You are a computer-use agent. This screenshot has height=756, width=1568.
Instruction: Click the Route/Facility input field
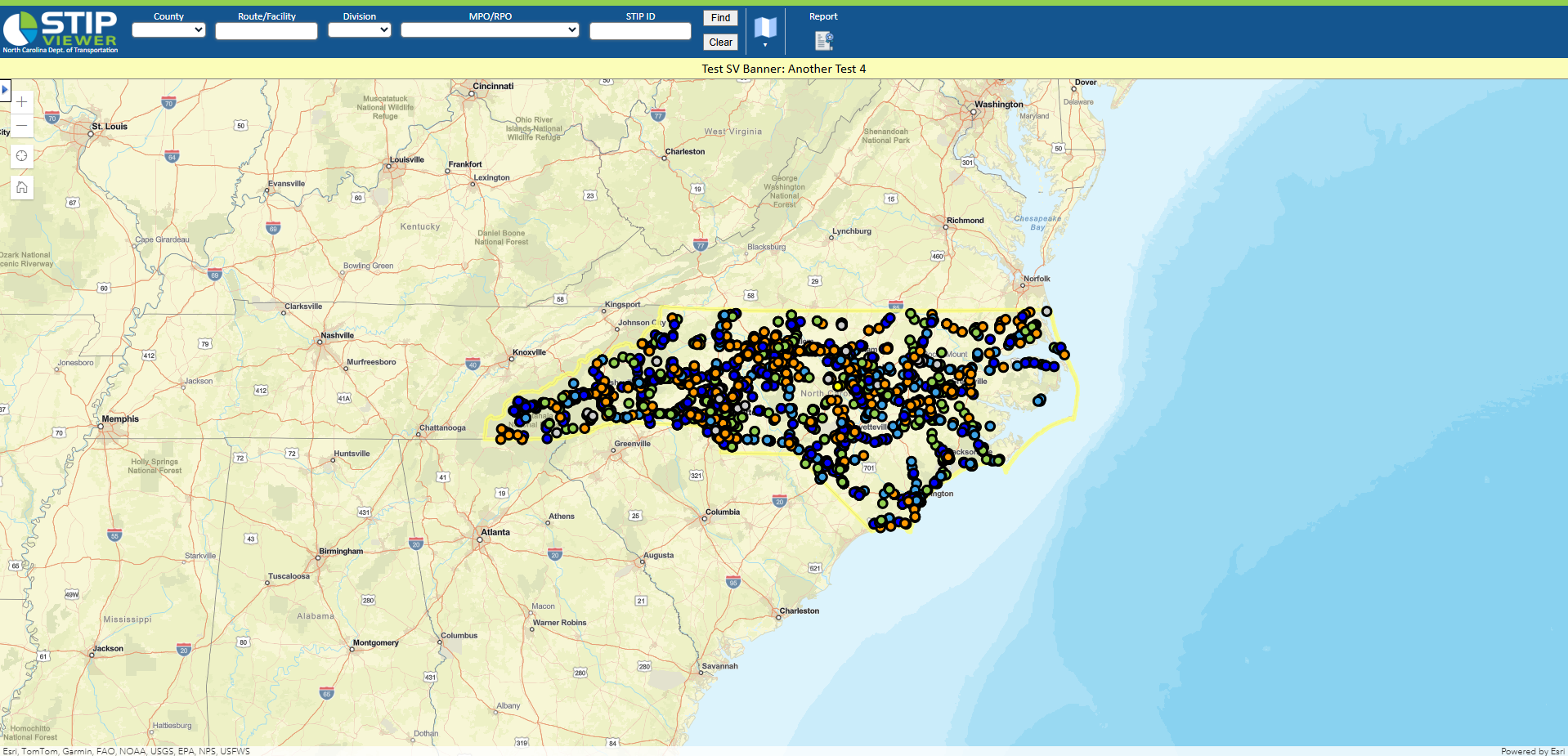(x=267, y=31)
